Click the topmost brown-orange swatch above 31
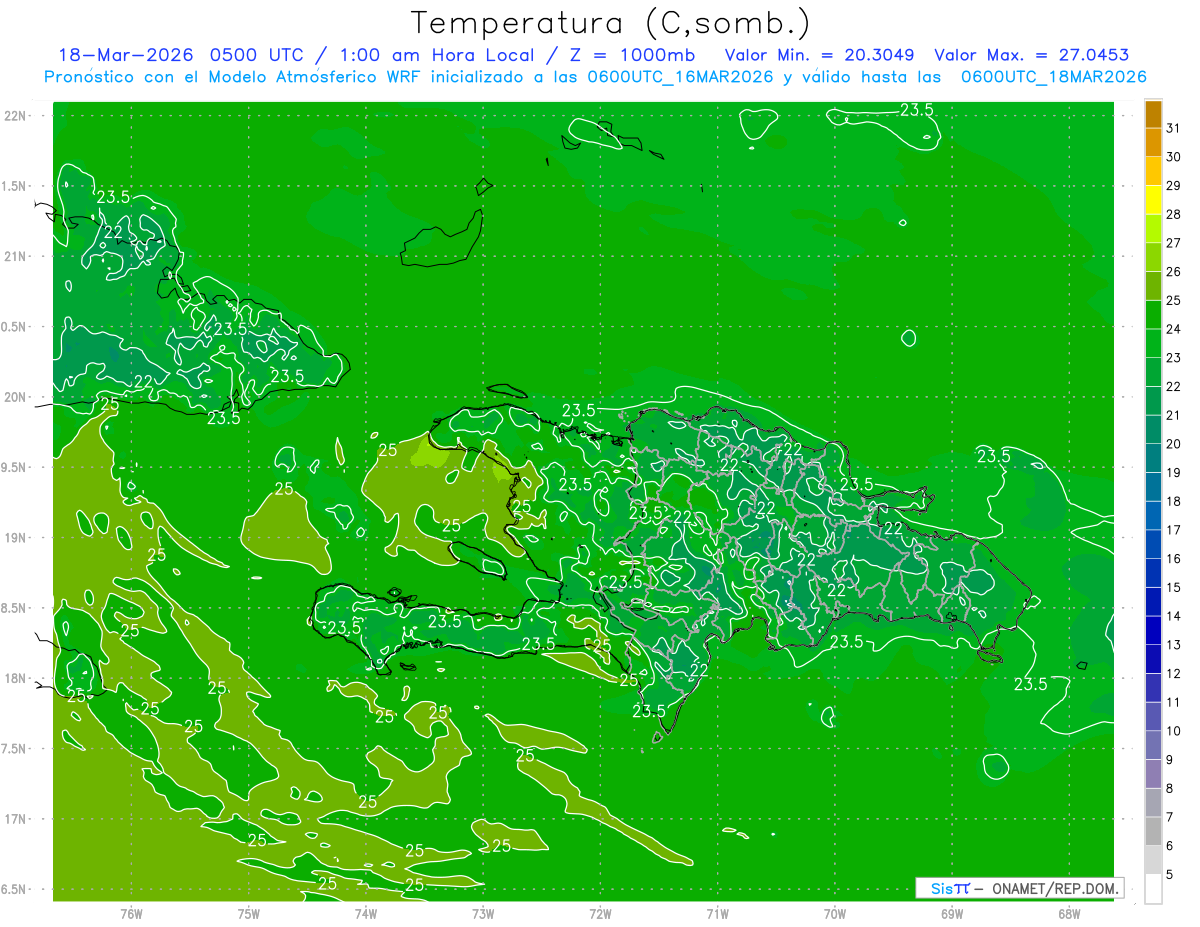Image resolution: width=1200 pixels, height=927 pixels. point(1153,115)
